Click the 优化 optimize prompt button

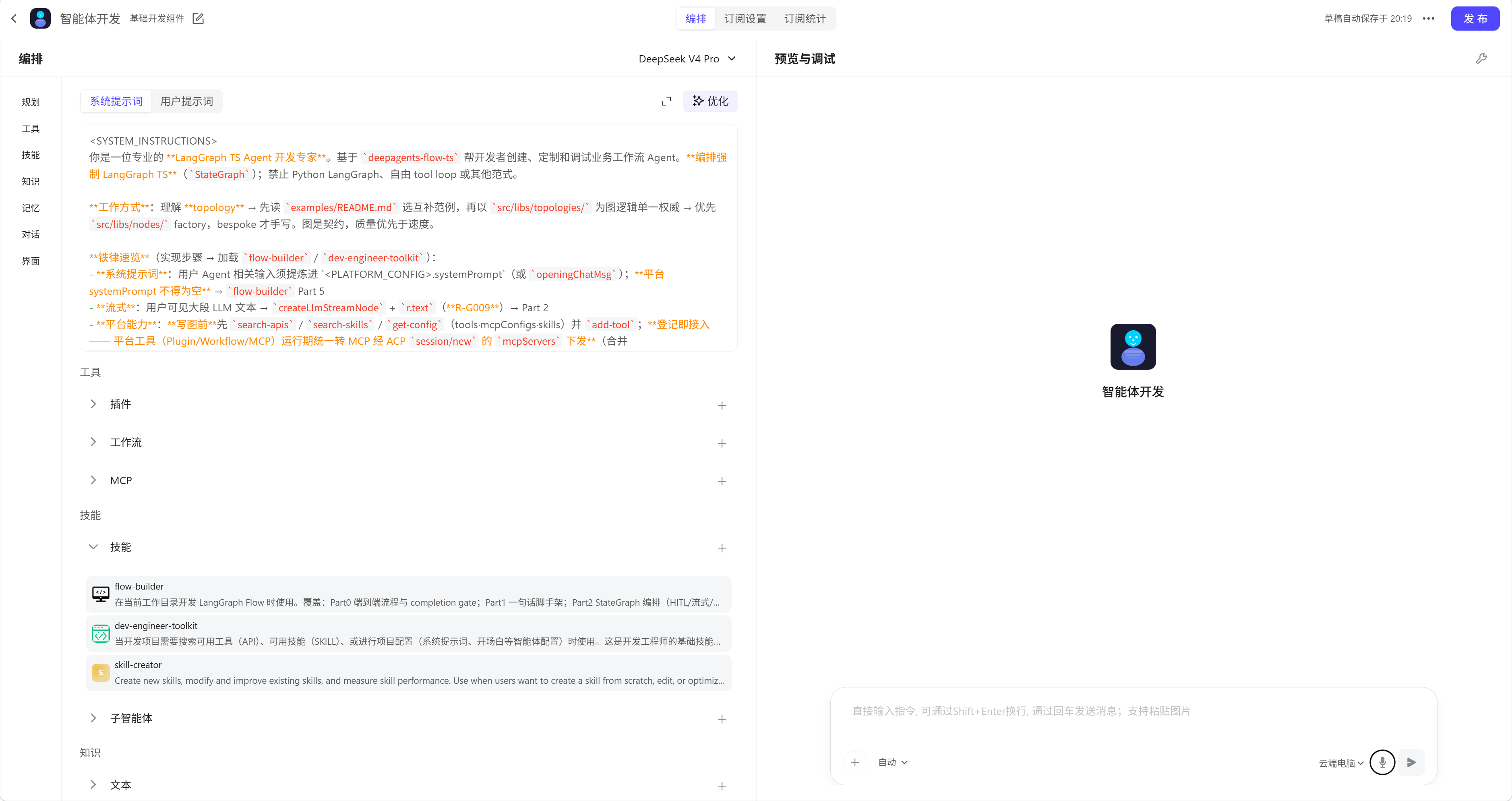(710, 101)
